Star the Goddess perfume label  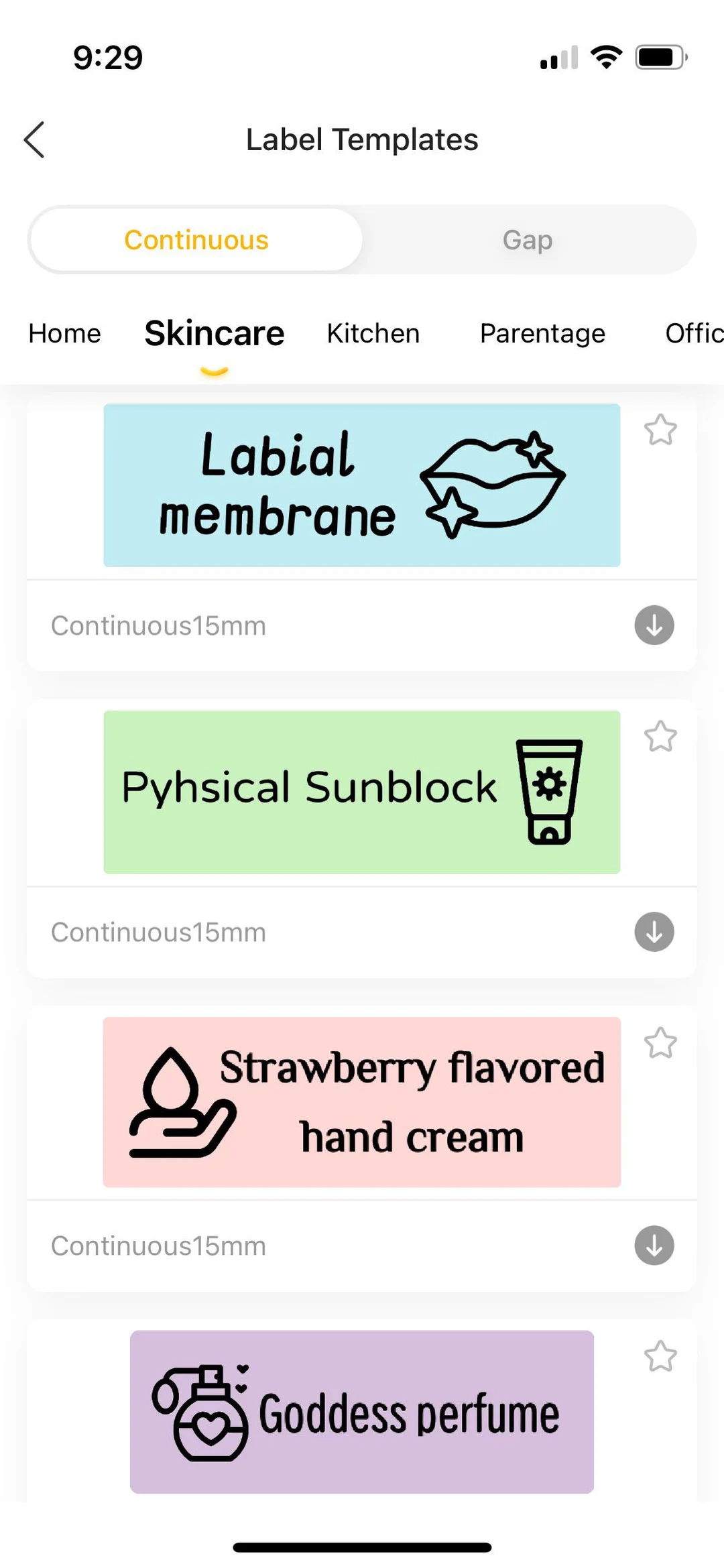pyautogui.click(x=660, y=1356)
